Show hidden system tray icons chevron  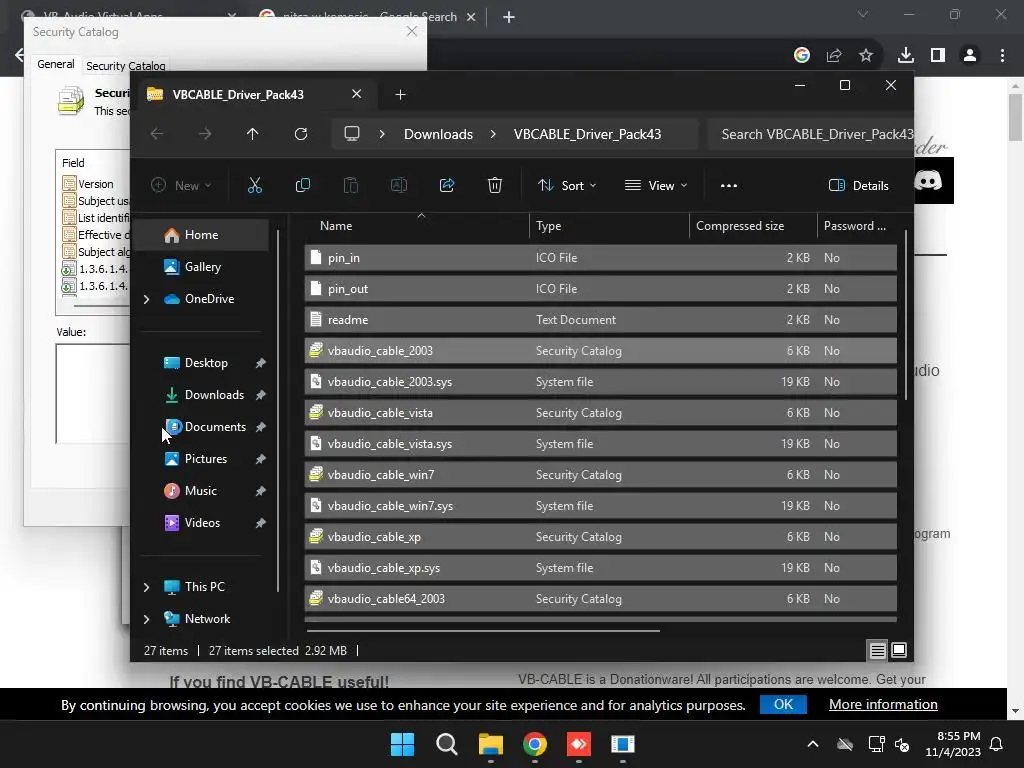[813, 744]
